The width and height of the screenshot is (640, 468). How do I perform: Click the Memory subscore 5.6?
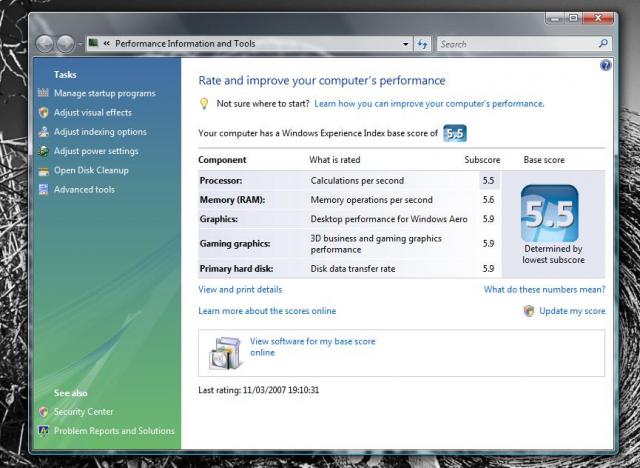[488, 200]
